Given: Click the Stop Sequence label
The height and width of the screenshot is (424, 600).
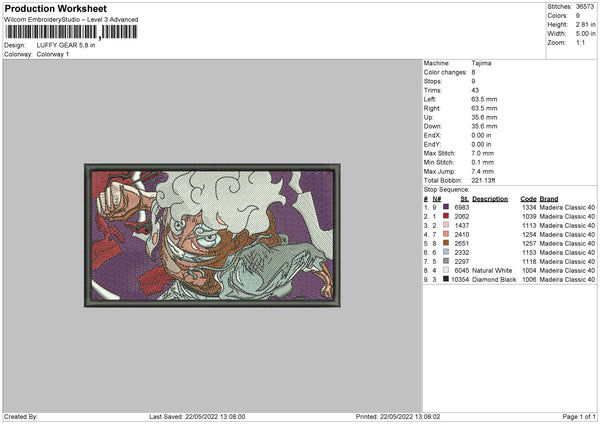Looking at the screenshot, I should click(x=446, y=189).
